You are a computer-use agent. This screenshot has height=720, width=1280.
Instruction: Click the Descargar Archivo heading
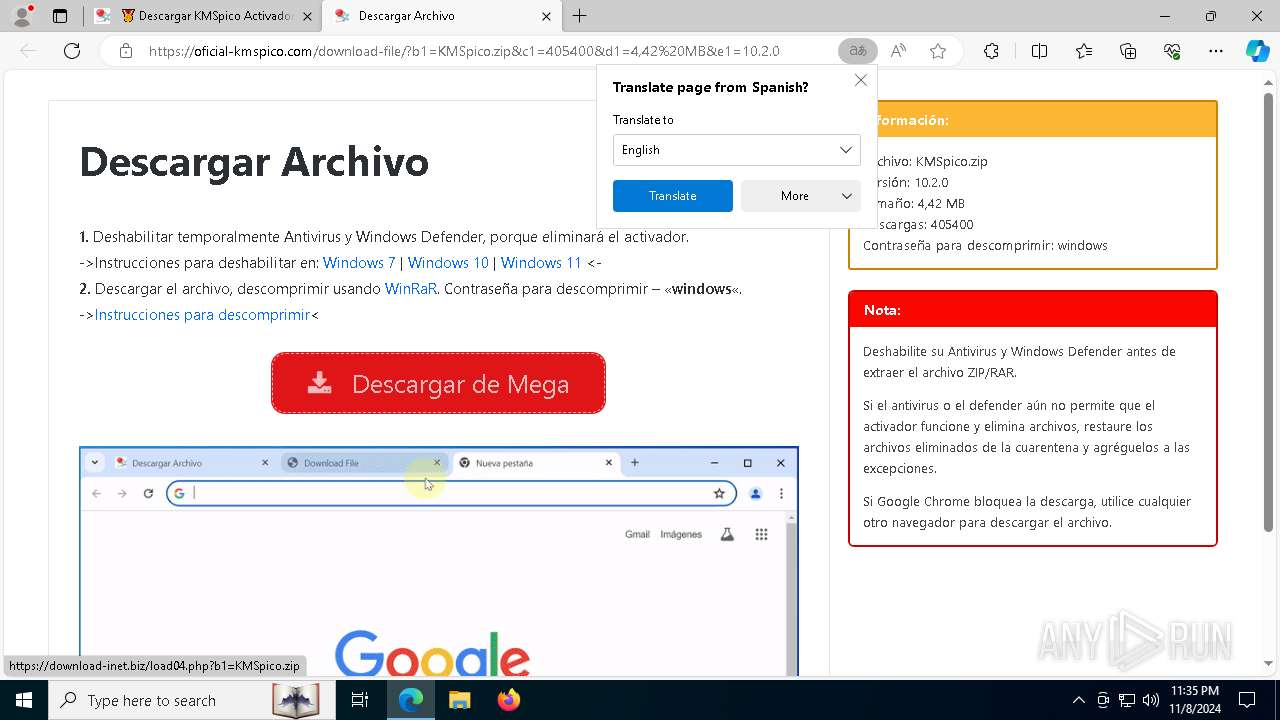(254, 162)
